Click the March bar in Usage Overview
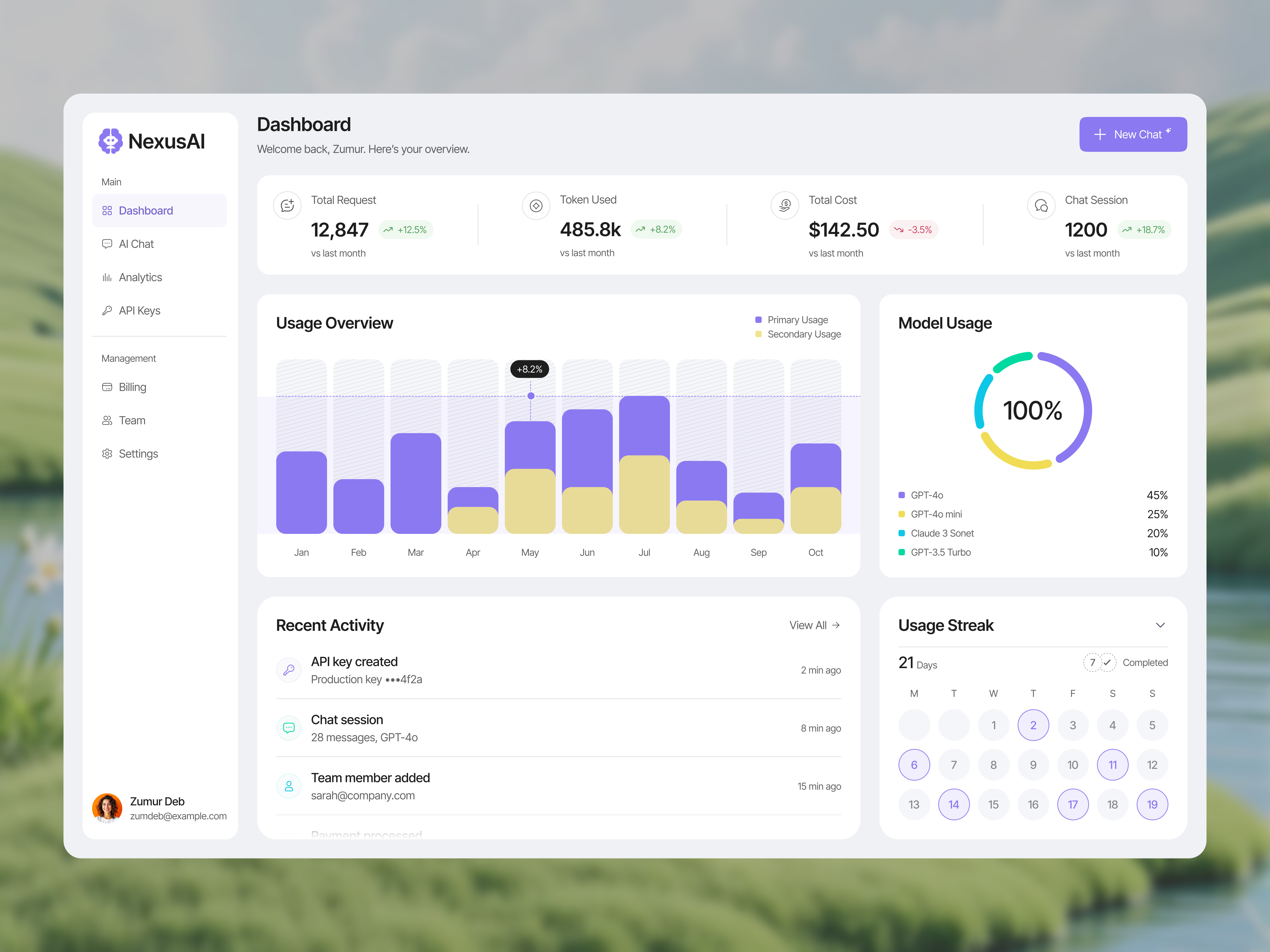Screen dimensions: 1270x952 pyautogui.click(x=416, y=483)
